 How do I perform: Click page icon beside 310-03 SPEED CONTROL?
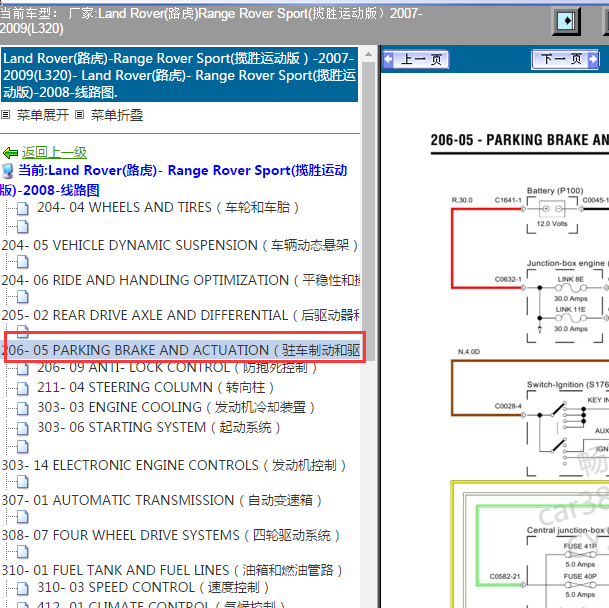23,589
